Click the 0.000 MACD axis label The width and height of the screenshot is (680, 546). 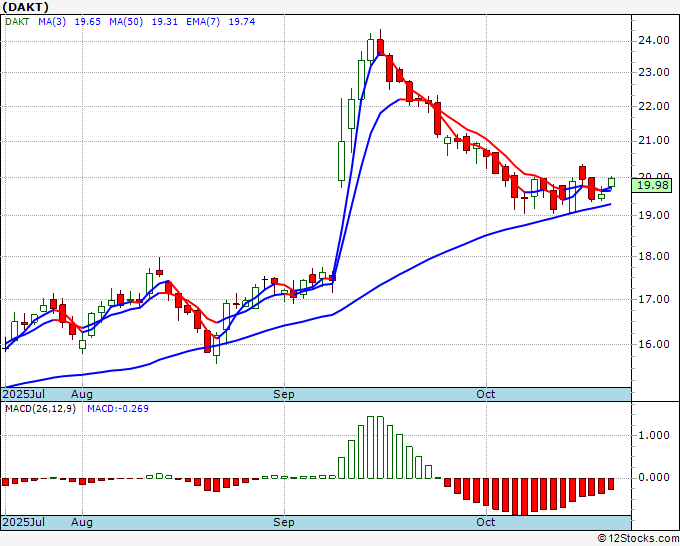pyautogui.click(x=652, y=477)
